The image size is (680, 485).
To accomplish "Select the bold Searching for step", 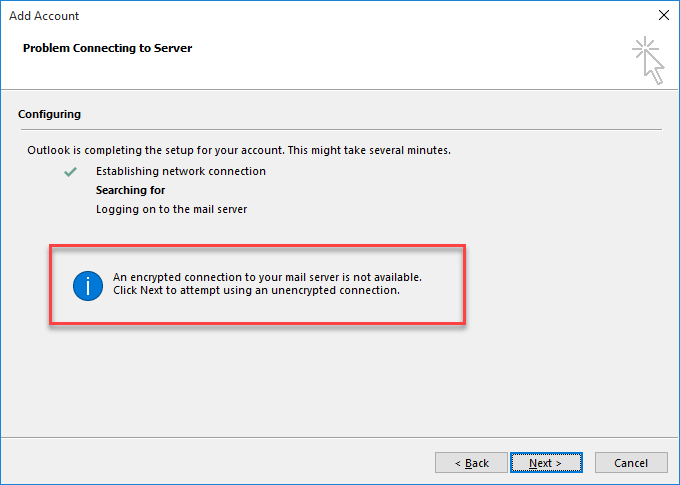I will (131, 190).
